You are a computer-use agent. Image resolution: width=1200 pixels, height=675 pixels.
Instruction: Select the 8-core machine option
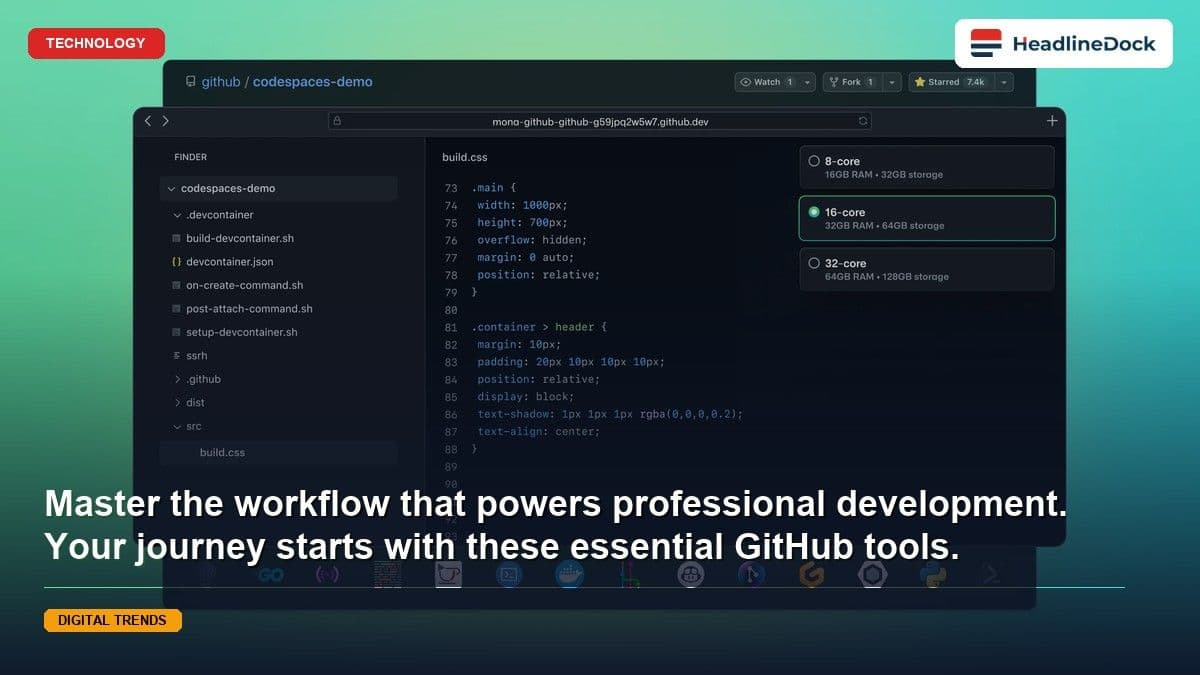point(926,167)
